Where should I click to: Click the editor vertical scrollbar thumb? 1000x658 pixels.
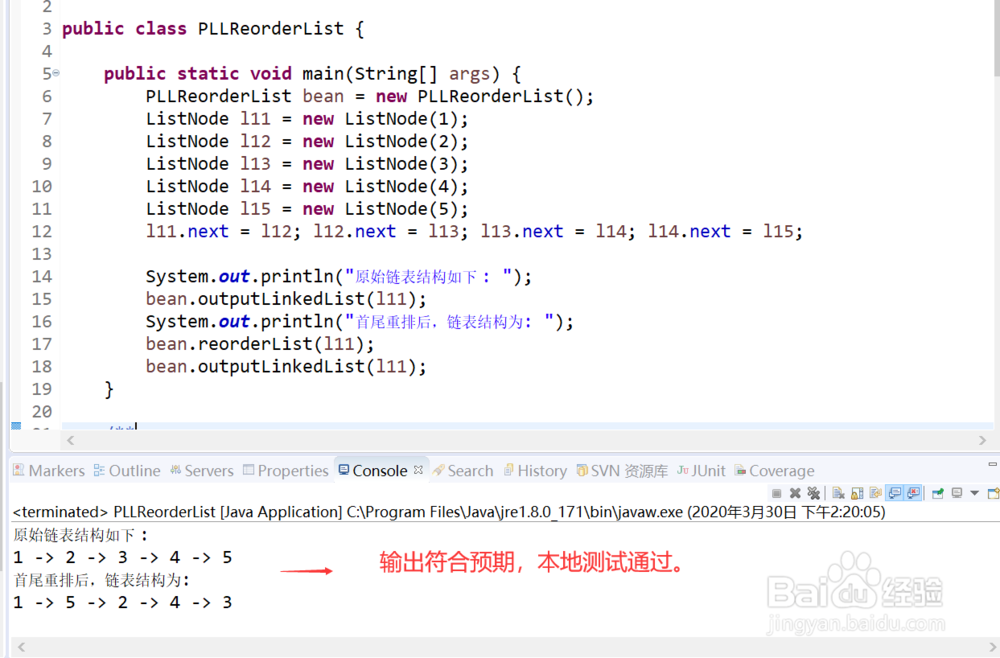(996, 38)
